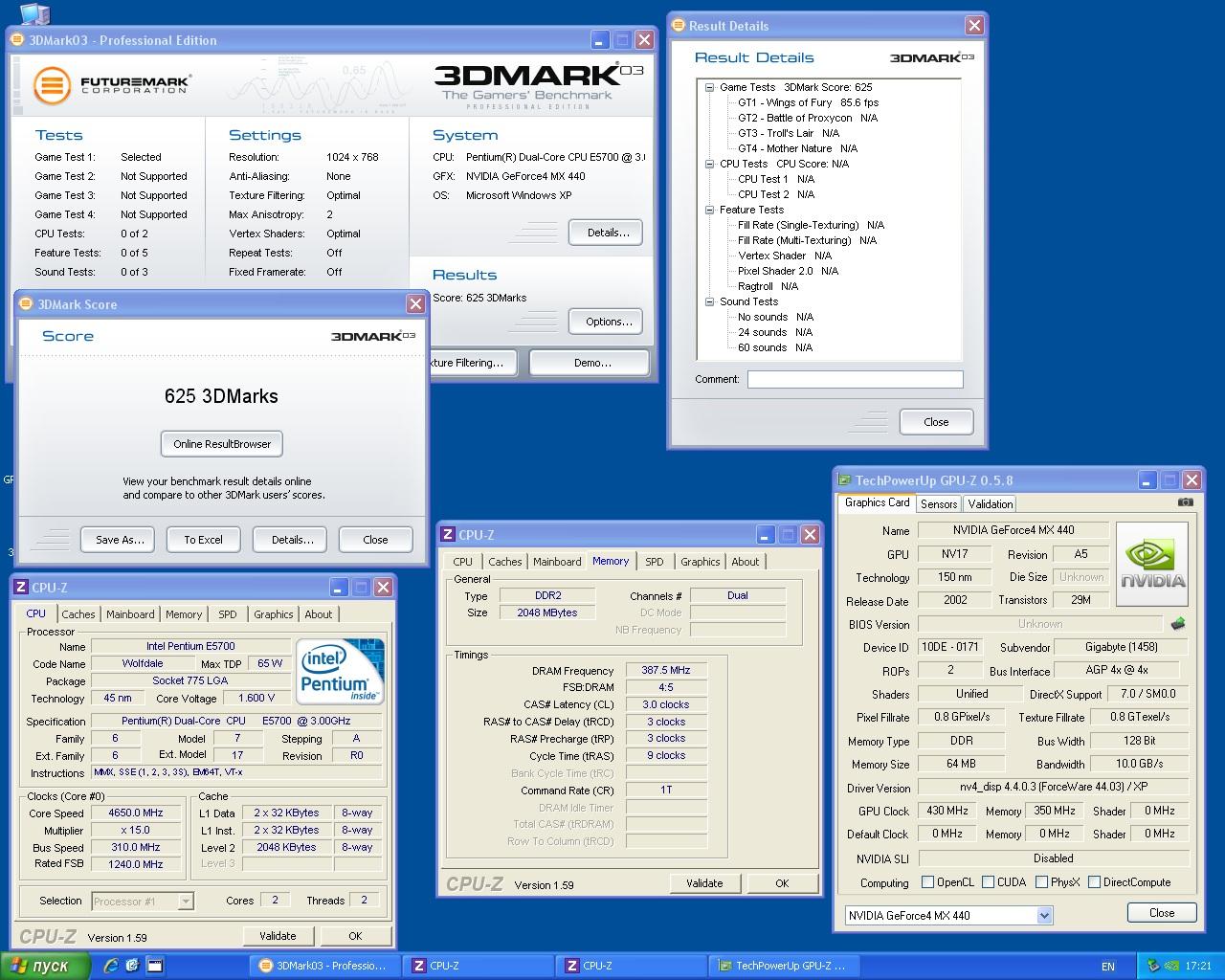The width and height of the screenshot is (1225, 980).
Task: Enable PhysX checkbox in GPU-Z
Action: (1041, 882)
